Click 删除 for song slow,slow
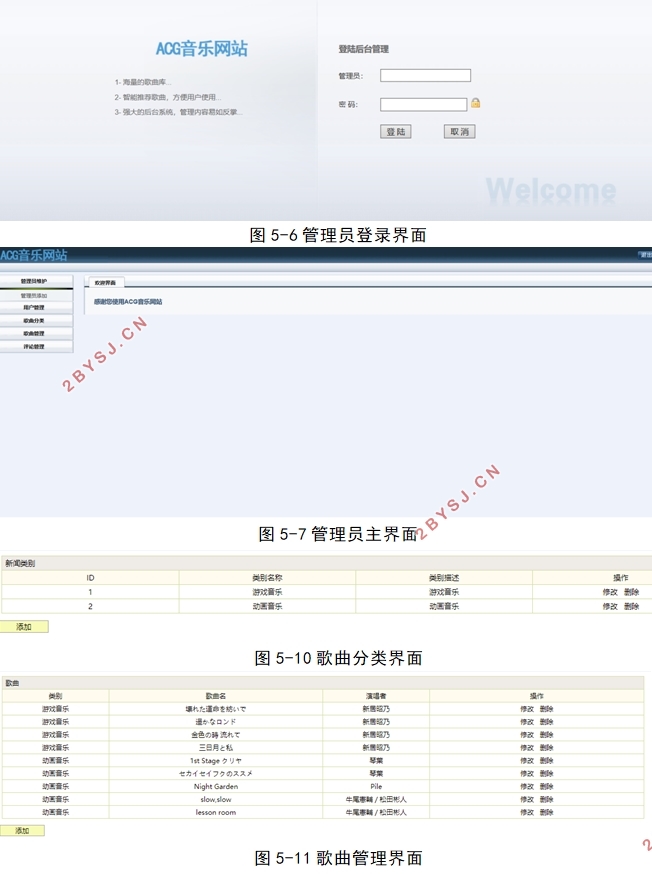The width and height of the screenshot is (652, 874). pyautogui.click(x=547, y=799)
